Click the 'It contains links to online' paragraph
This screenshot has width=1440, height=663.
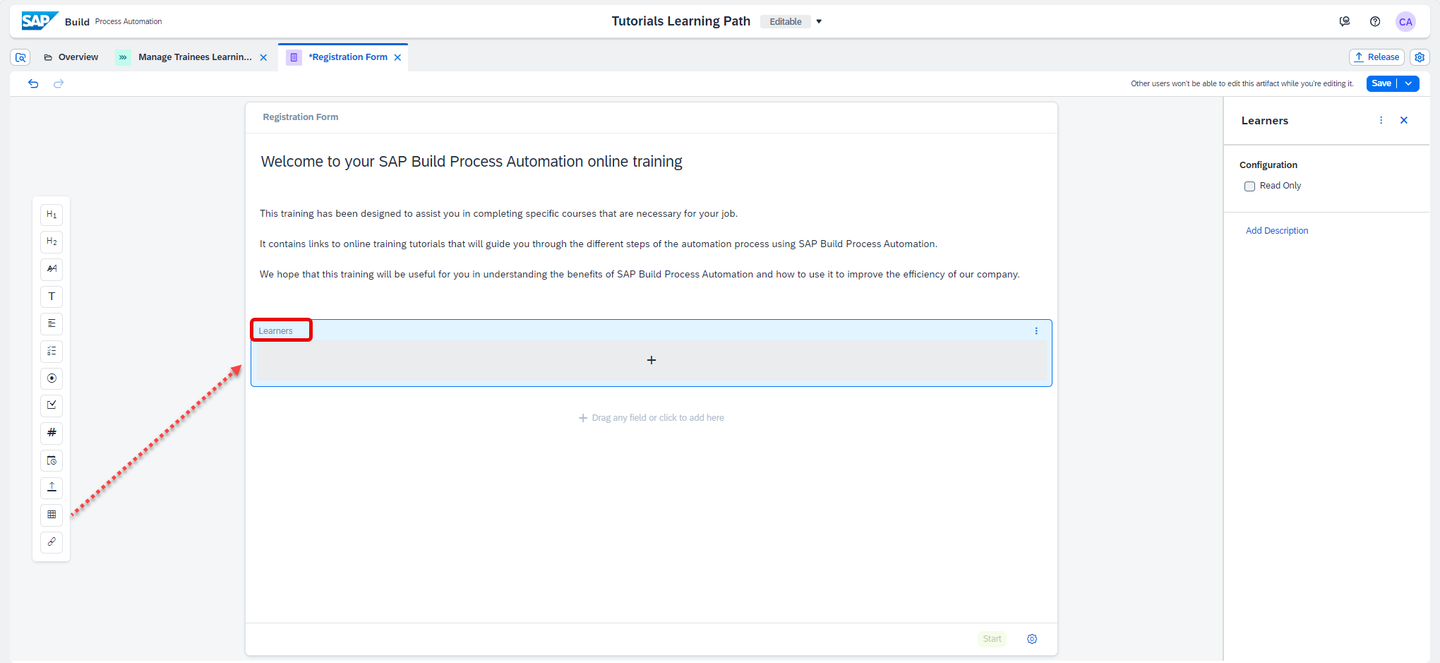[x=598, y=244]
